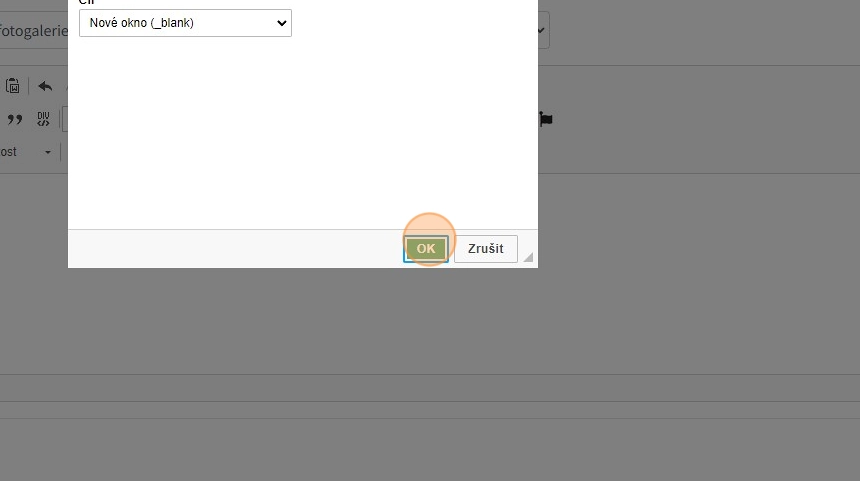Cancel the dialog with Zrušit

pos(485,248)
